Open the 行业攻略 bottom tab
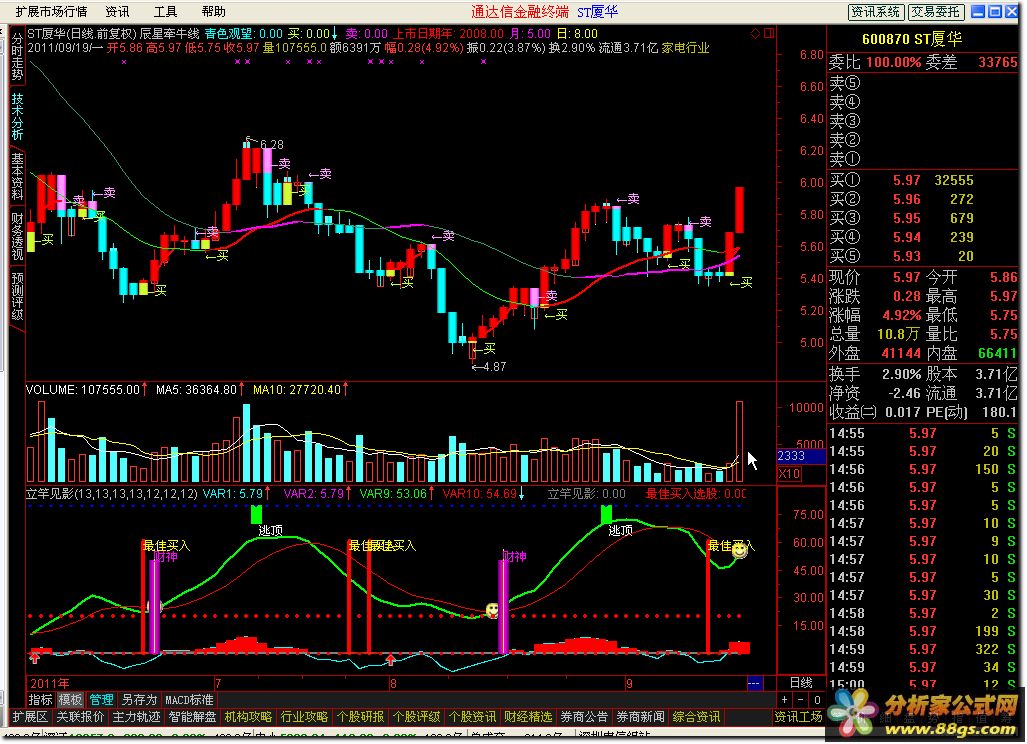Viewport: 1027px width, 744px height. tap(304, 717)
